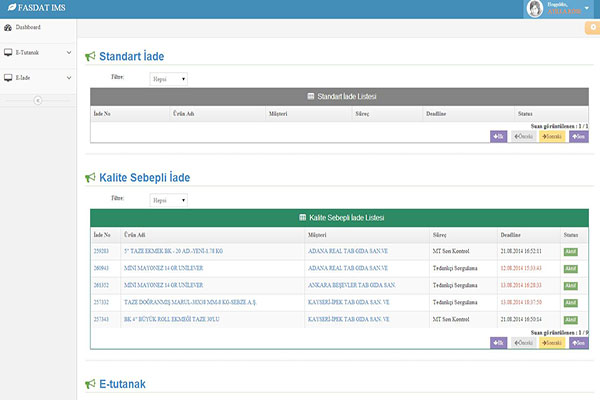
Task: Click İlk button in Kalite Sebepli pager
Action: tap(498, 343)
